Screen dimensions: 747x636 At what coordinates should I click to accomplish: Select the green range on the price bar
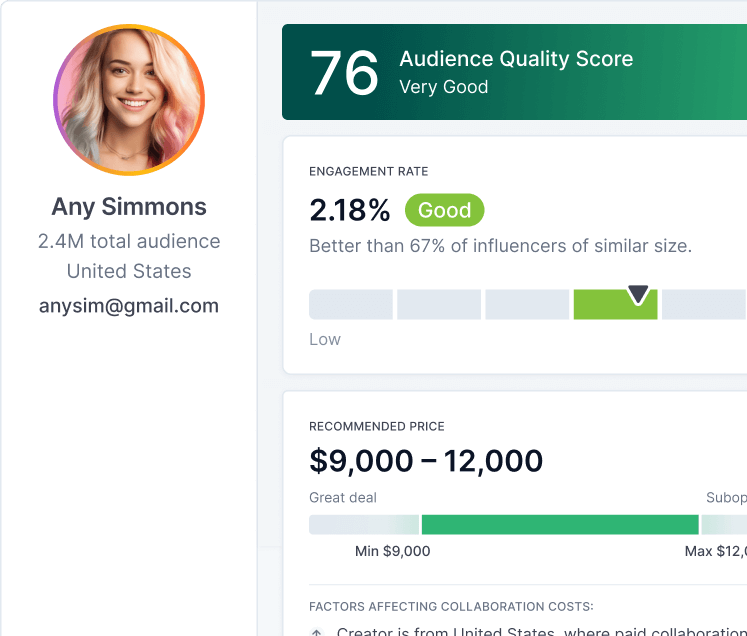point(559,525)
